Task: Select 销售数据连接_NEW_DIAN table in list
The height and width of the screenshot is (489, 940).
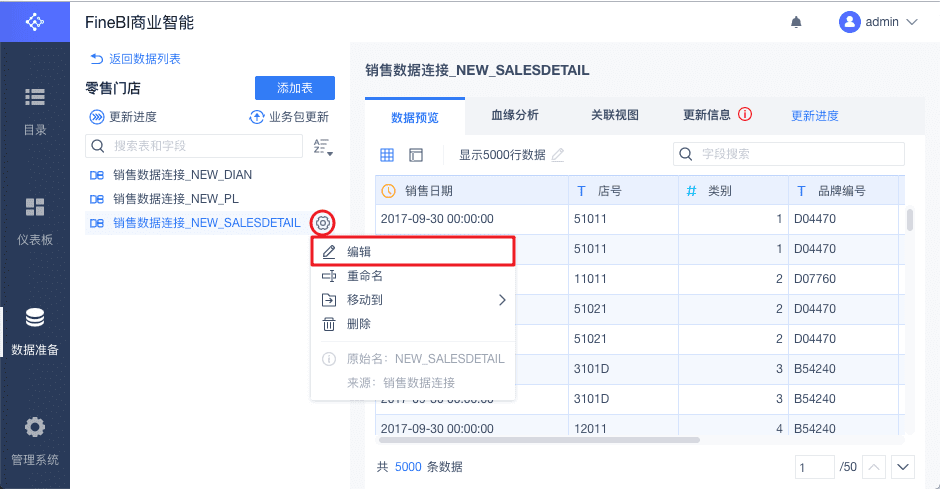Action: [x=182, y=175]
